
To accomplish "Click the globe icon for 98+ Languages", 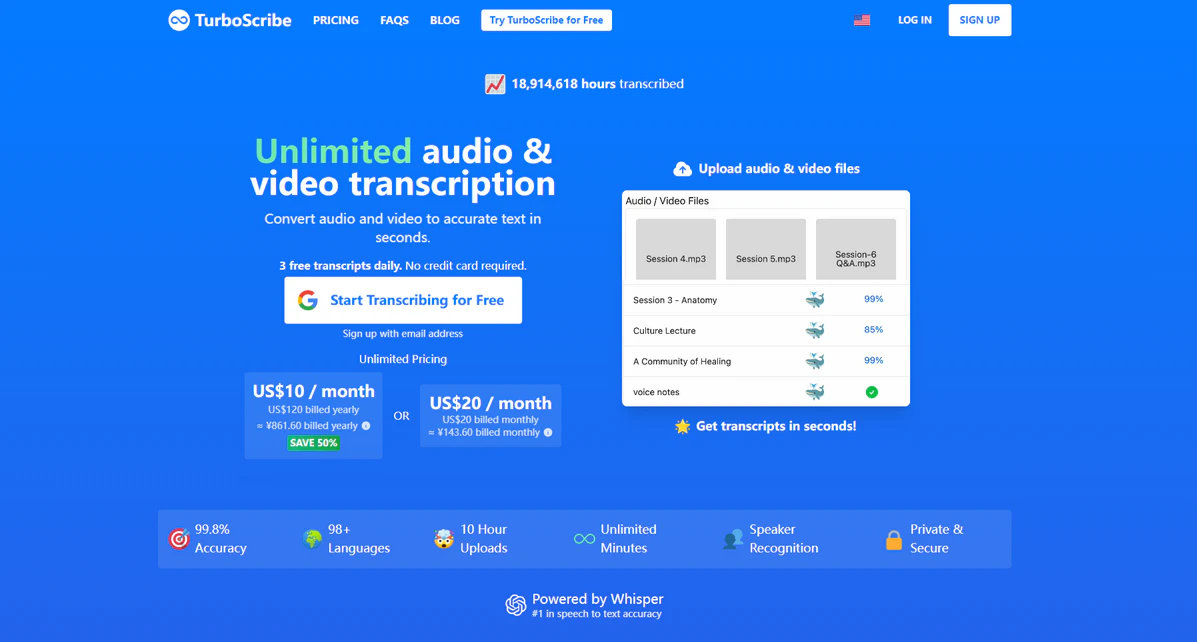I will coord(312,539).
